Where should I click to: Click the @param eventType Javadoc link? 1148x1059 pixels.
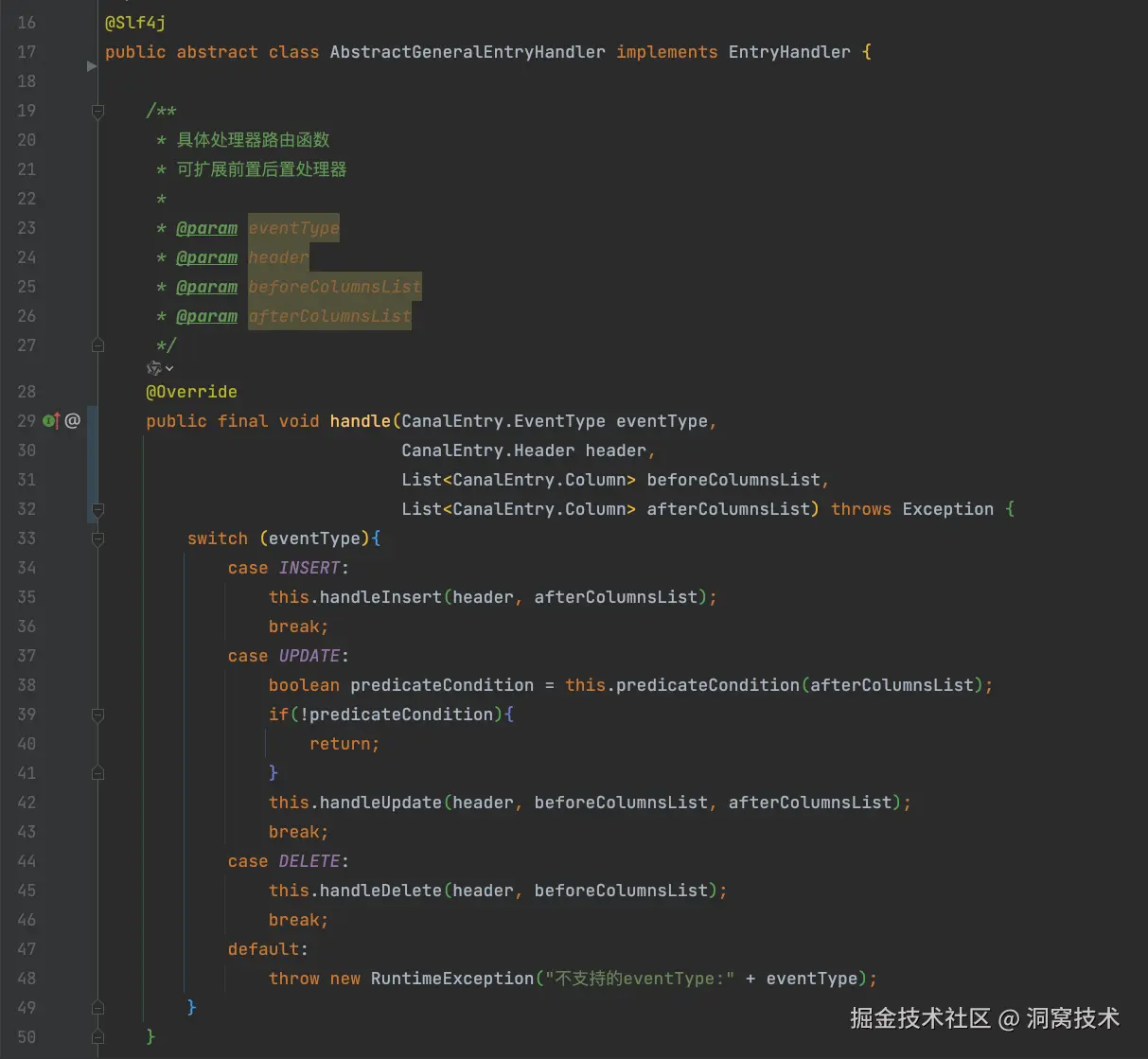pyautogui.click(x=206, y=227)
